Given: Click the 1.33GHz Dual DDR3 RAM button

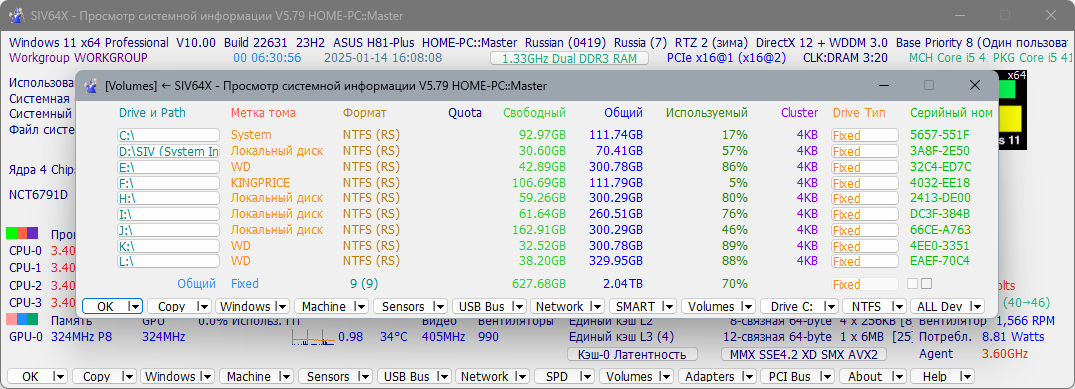Looking at the screenshot, I should click(569, 58).
